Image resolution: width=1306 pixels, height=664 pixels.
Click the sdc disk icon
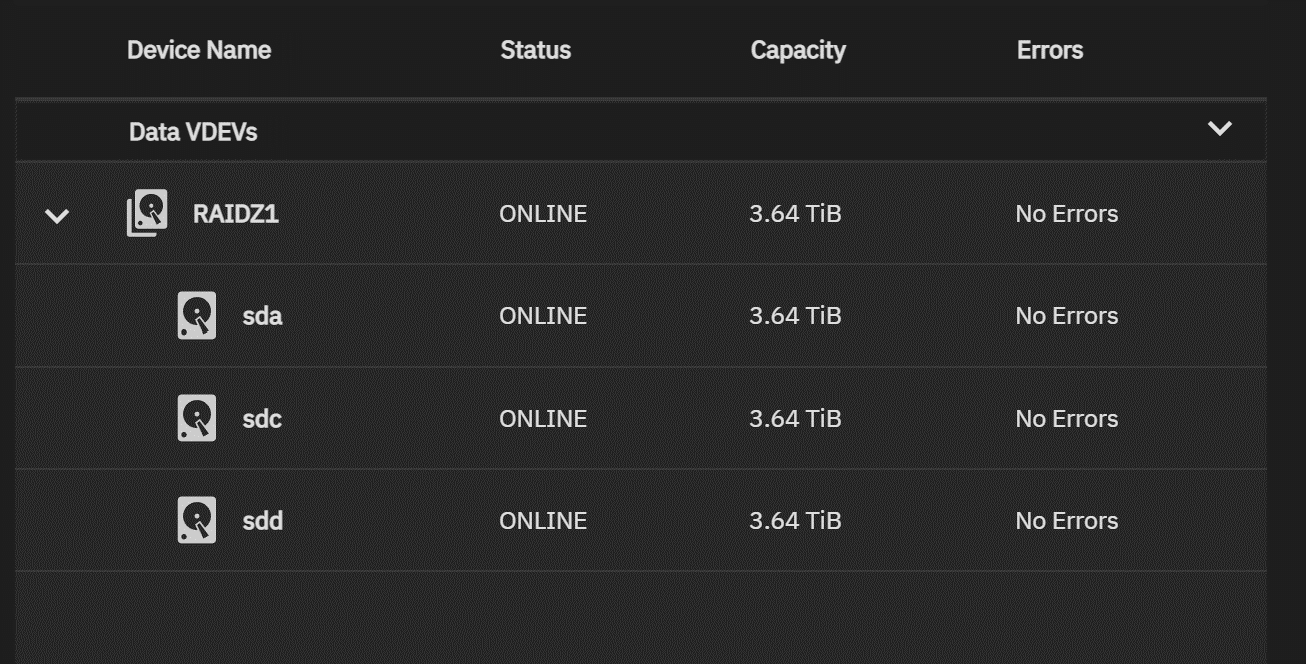(x=197, y=418)
